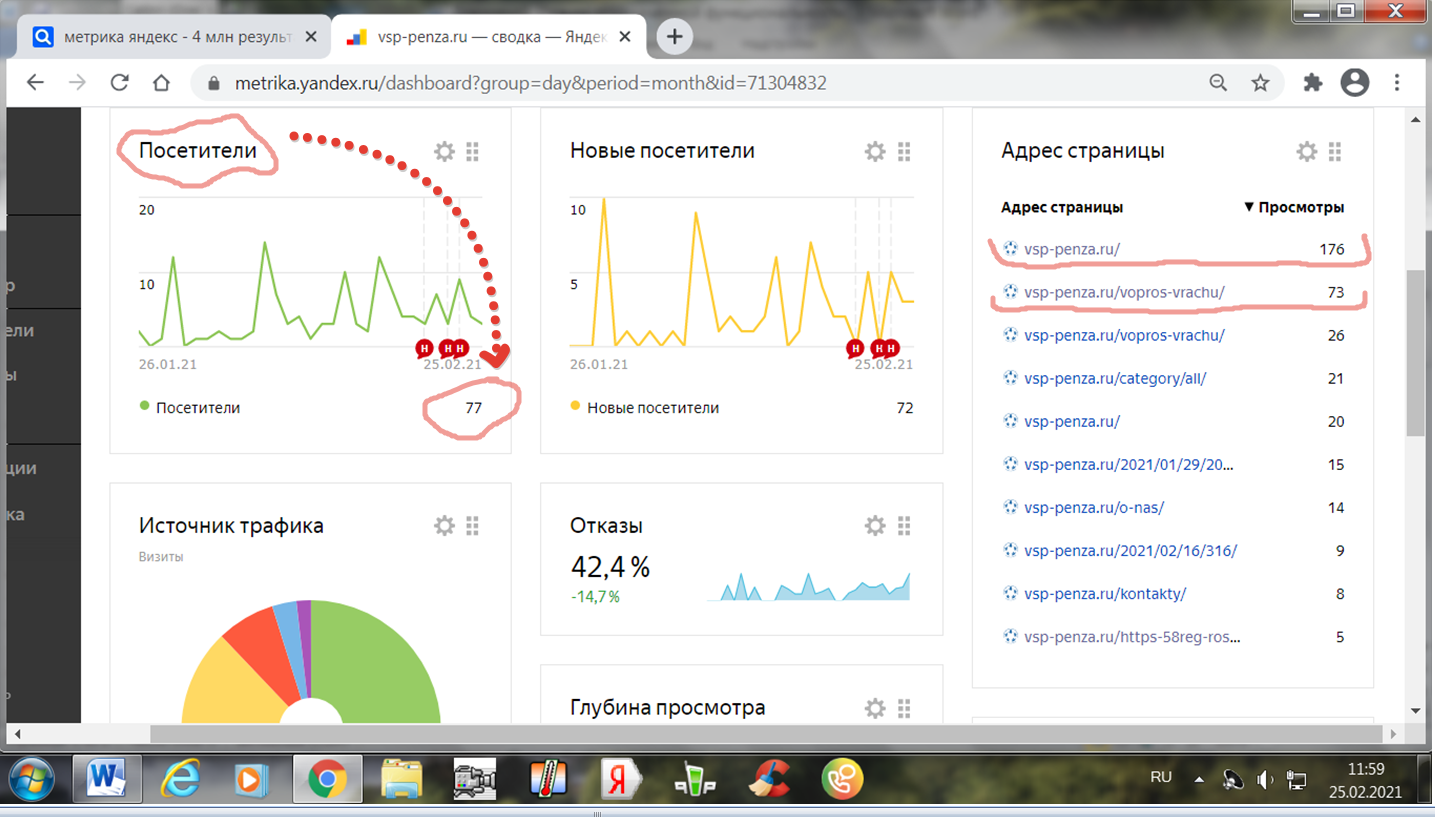Sort table by Просмотры column
1435x817 pixels.
[x=1300, y=208]
